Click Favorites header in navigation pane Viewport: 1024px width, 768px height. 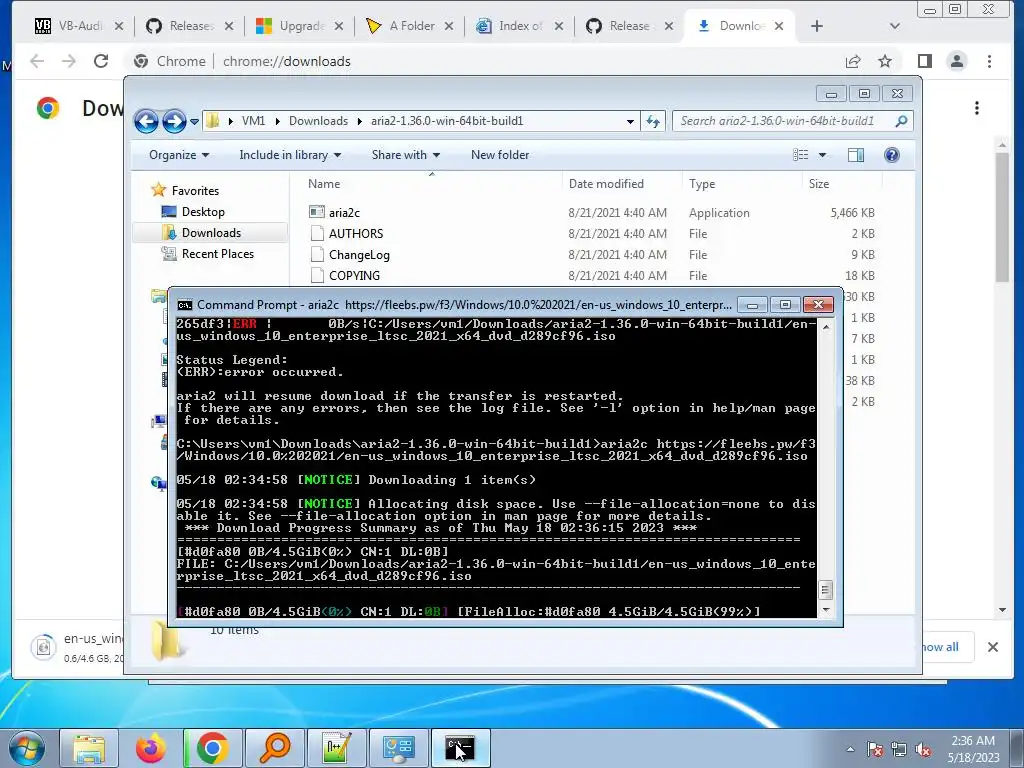point(195,191)
